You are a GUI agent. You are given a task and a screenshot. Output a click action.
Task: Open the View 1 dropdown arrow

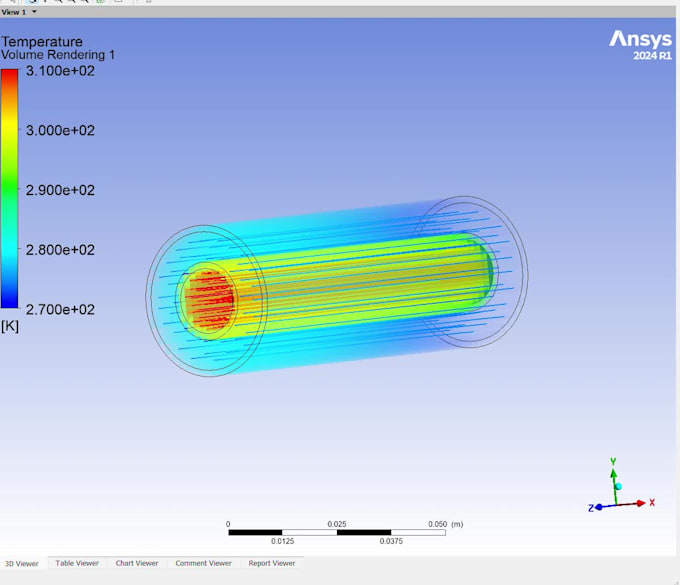click(x=34, y=12)
